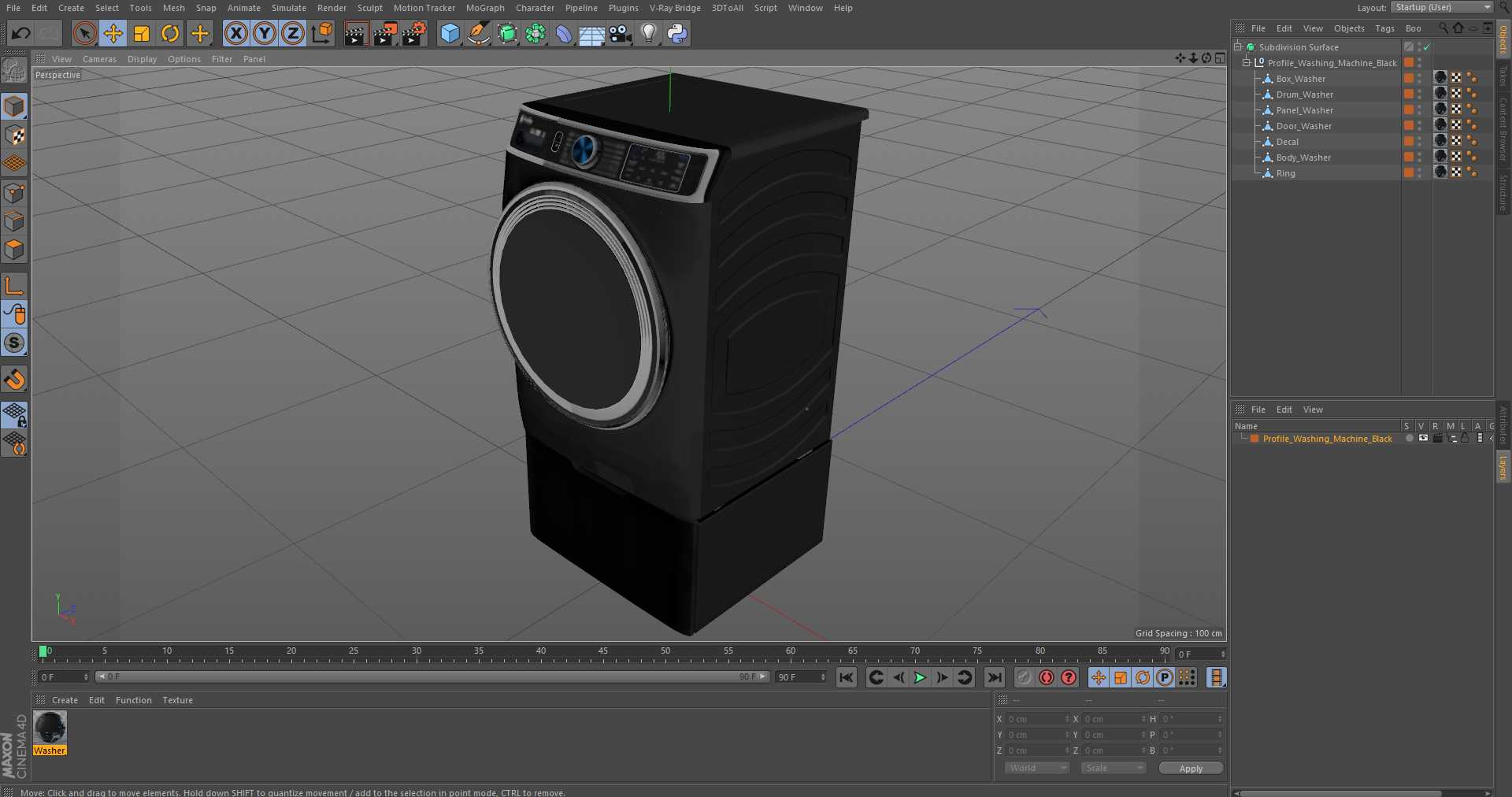Collapse the Subdivision Surface tree item

1238,47
